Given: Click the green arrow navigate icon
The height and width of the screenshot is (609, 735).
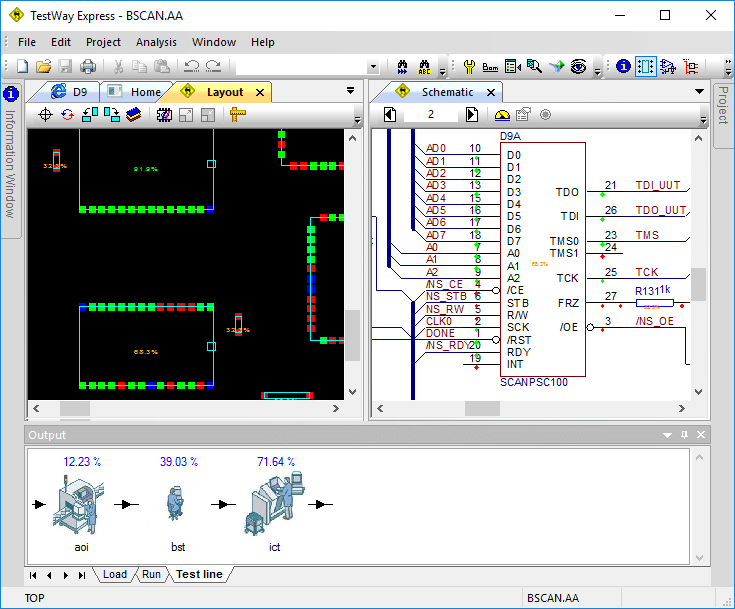Looking at the screenshot, I should pos(556,67).
